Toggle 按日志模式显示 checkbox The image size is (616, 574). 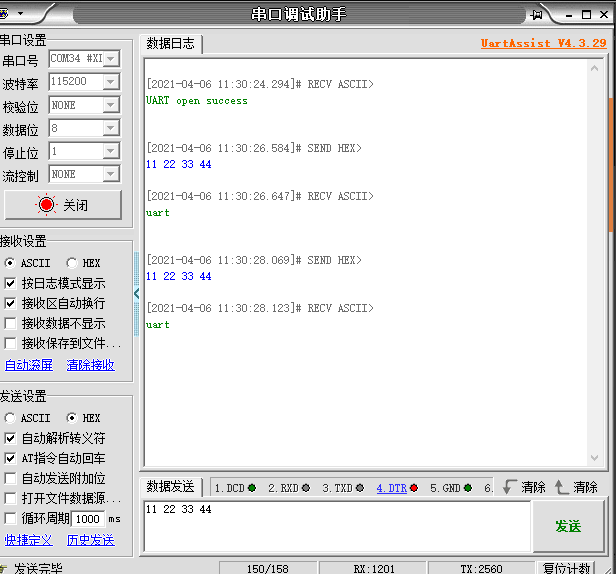click(10, 283)
